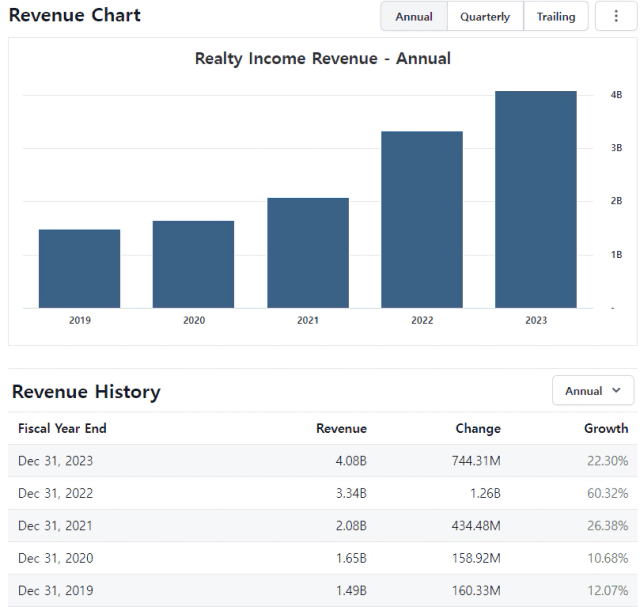Click the 1.65B revenue value
640x607 pixels.
351,558
